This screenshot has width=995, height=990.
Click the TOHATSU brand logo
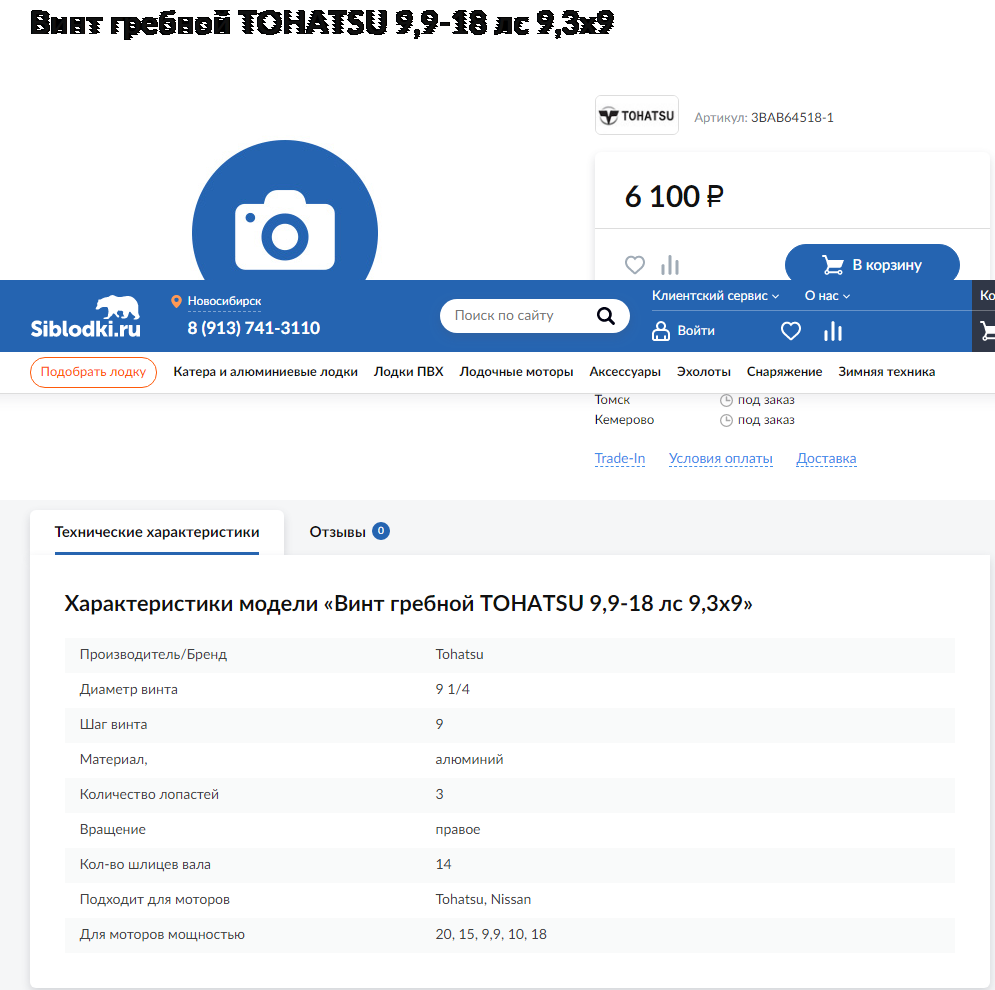[637, 116]
